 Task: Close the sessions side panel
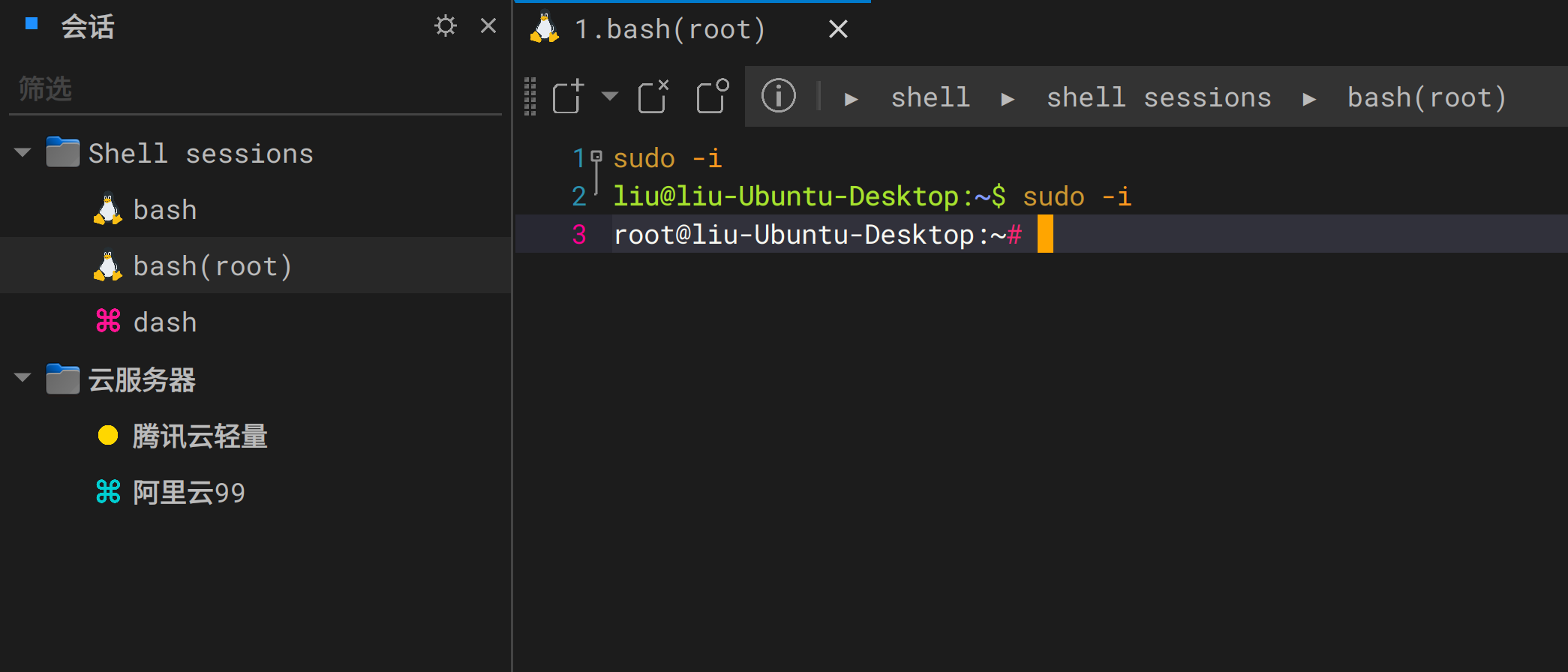coord(488,26)
